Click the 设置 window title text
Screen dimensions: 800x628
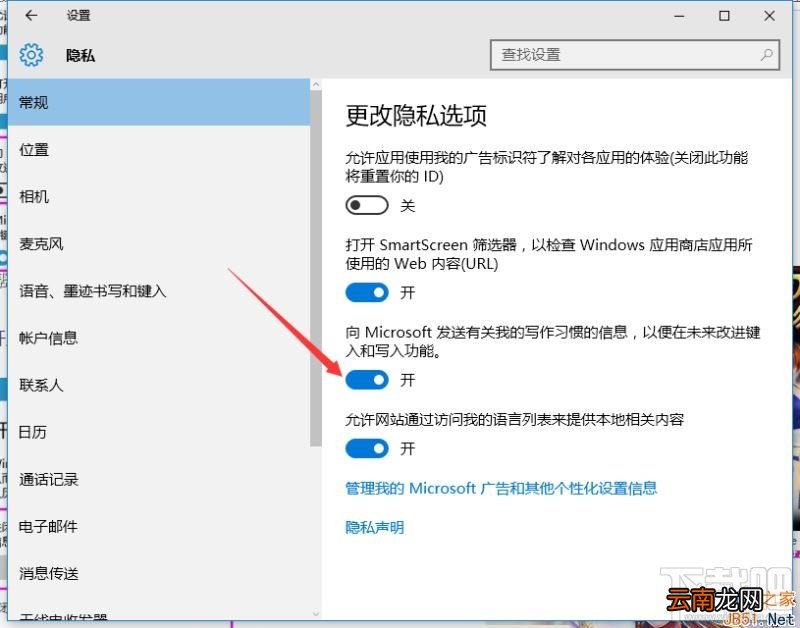click(78, 15)
